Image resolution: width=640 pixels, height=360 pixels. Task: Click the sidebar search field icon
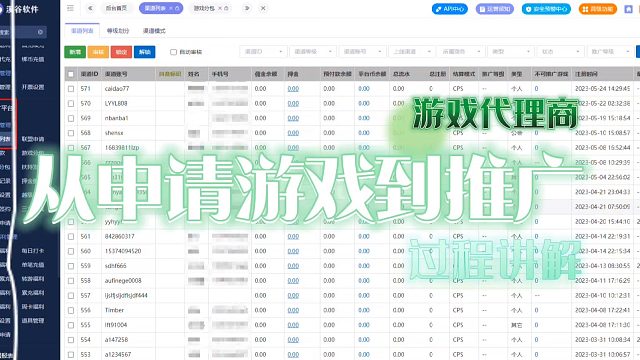40,32
